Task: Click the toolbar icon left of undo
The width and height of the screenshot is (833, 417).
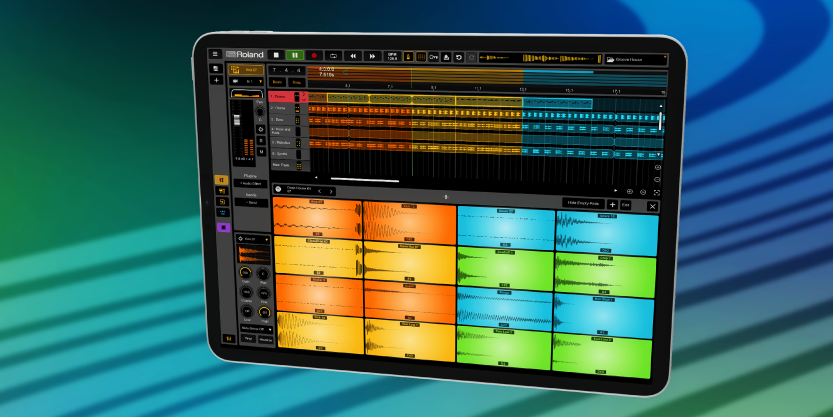Action: click(446, 57)
